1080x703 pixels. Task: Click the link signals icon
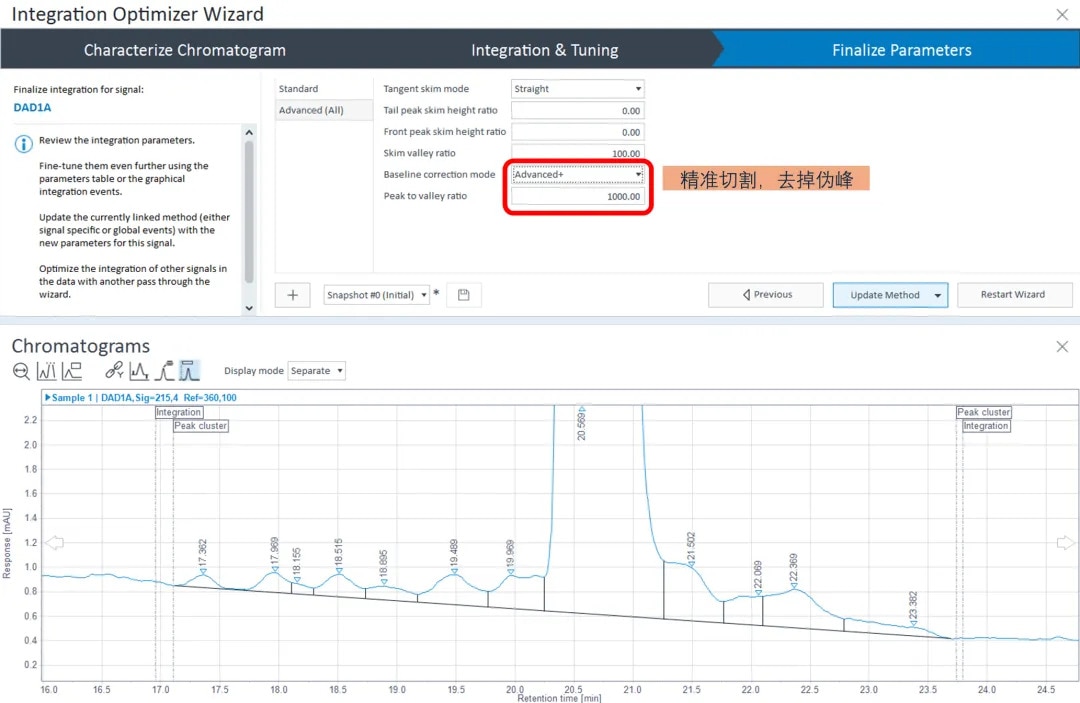pos(114,371)
